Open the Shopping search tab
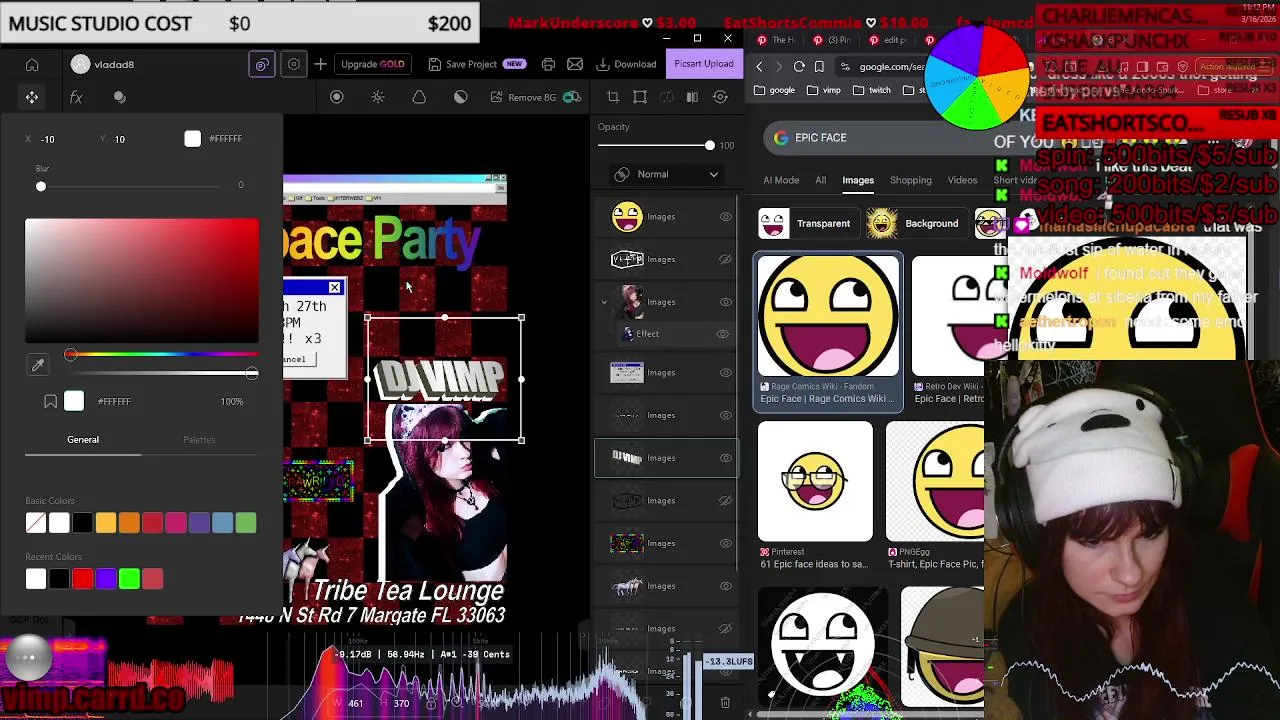This screenshot has width=1280, height=720. [x=911, y=180]
